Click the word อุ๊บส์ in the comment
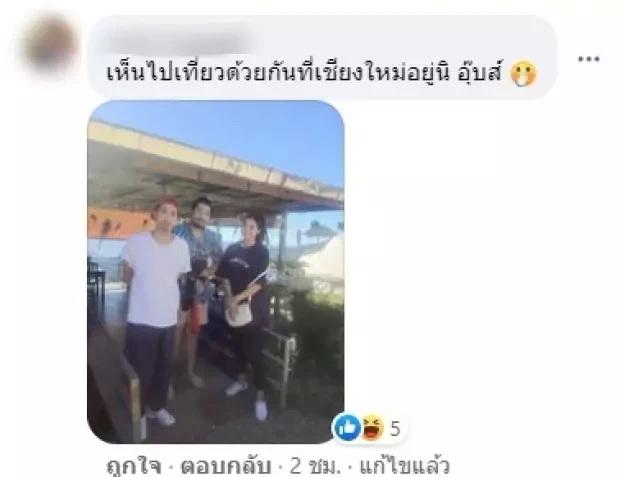The width and height of the screenshot is (620, 477). (x=480, y=73)
